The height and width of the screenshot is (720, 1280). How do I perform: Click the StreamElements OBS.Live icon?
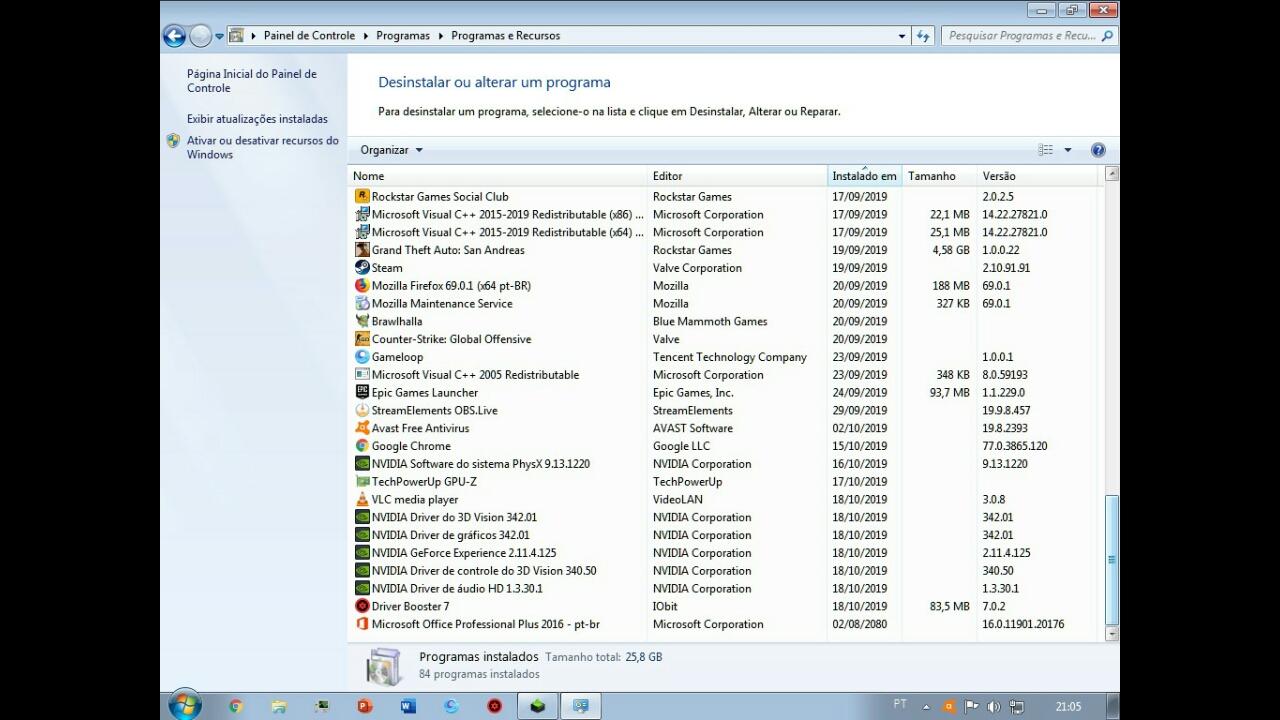point(362,410)
